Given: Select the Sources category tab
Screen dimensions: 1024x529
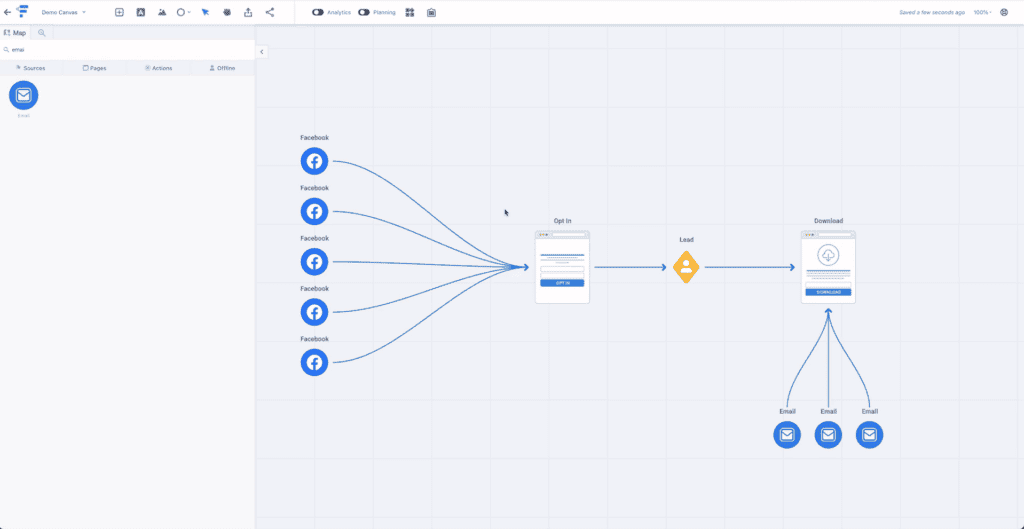Looking at the screenshot, I should tap(31, 68).
